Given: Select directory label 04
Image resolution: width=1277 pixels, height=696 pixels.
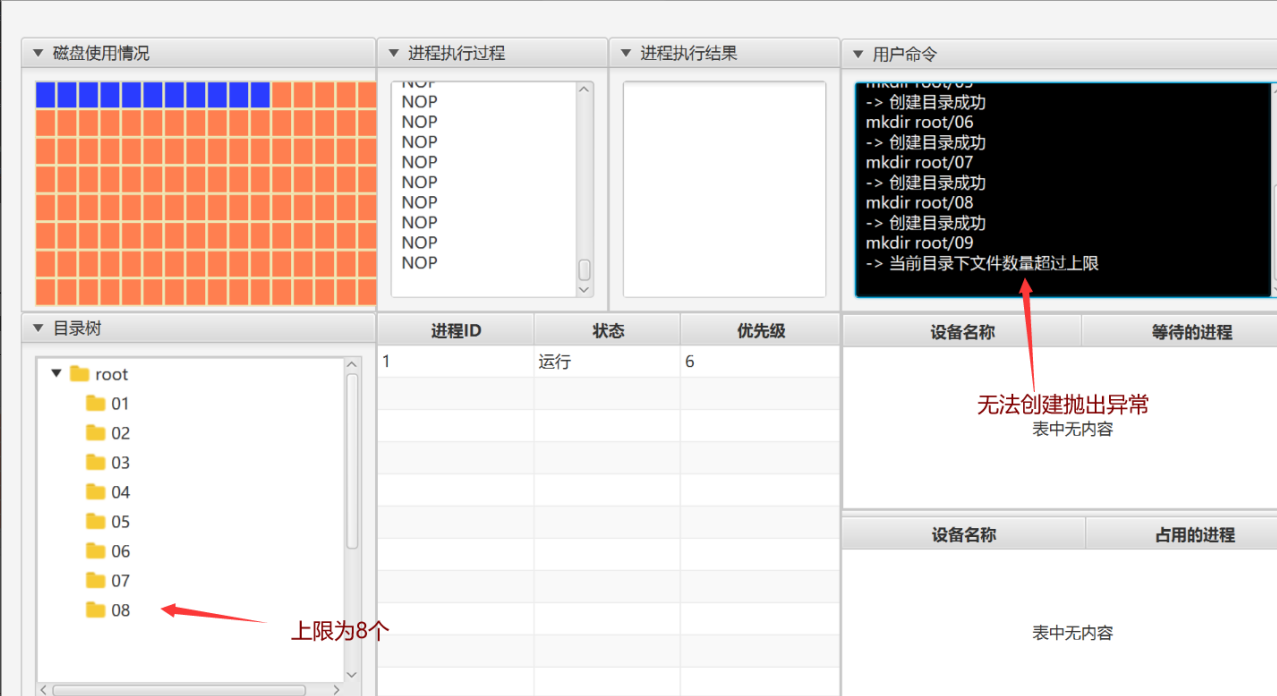Looking at the screenshot, I should (121, 492).
